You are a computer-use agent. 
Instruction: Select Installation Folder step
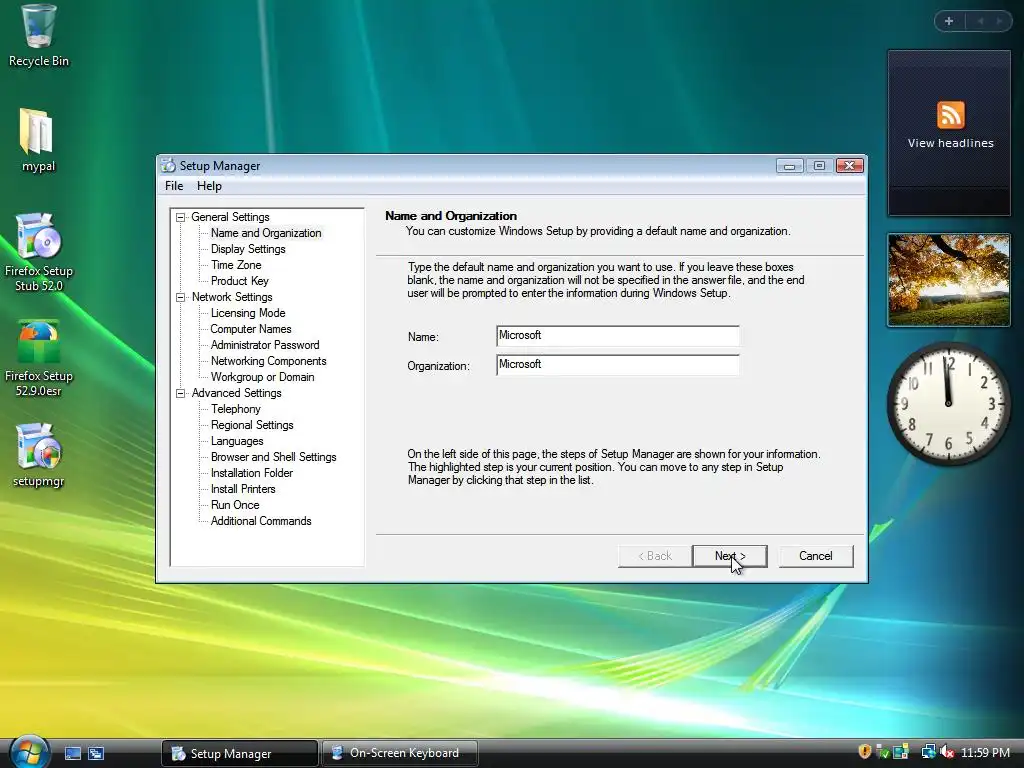click(x=251, y=473)
